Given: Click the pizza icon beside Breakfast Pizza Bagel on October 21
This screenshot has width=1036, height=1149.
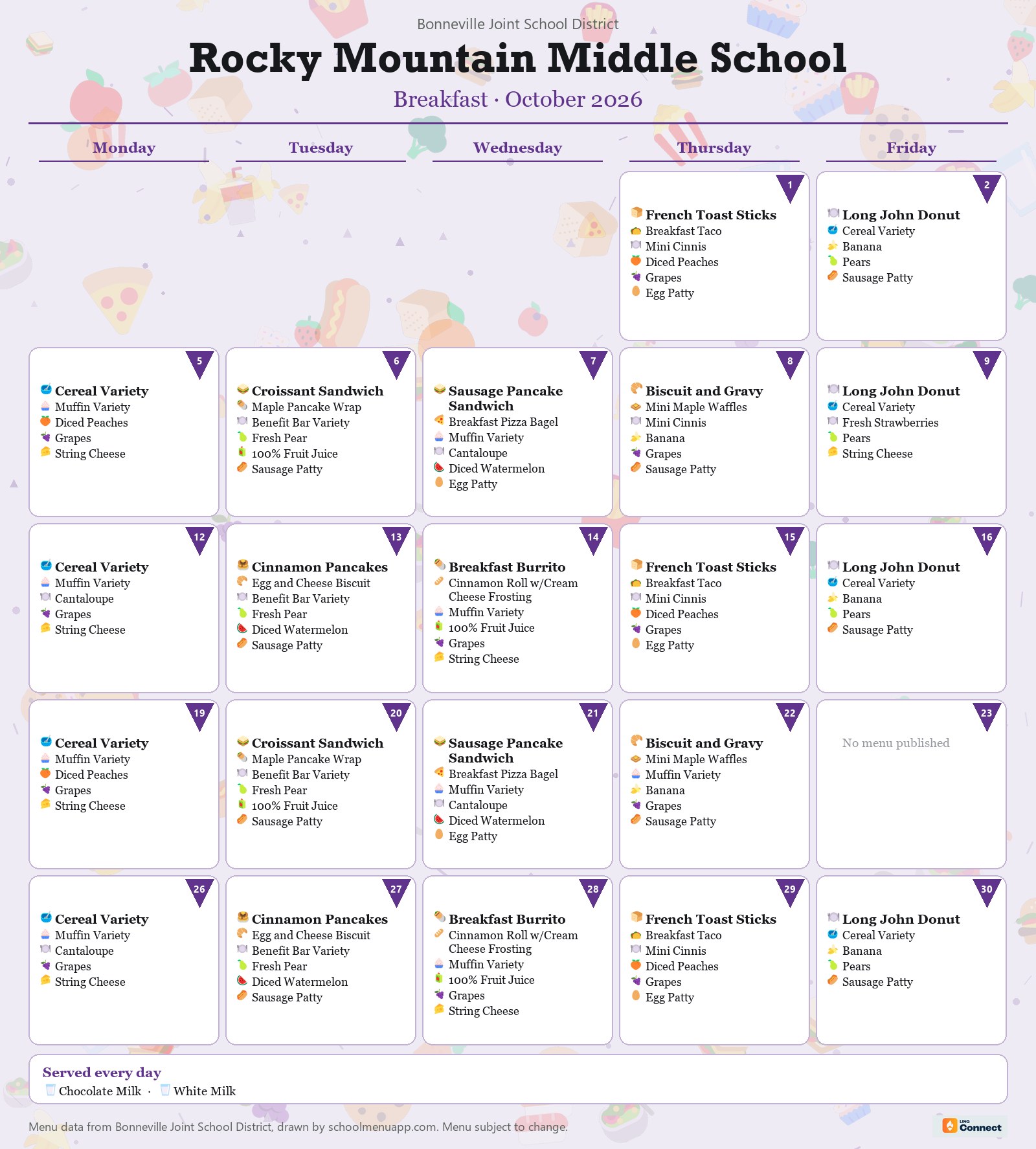Looking at the screenshot, I should 439,774.
